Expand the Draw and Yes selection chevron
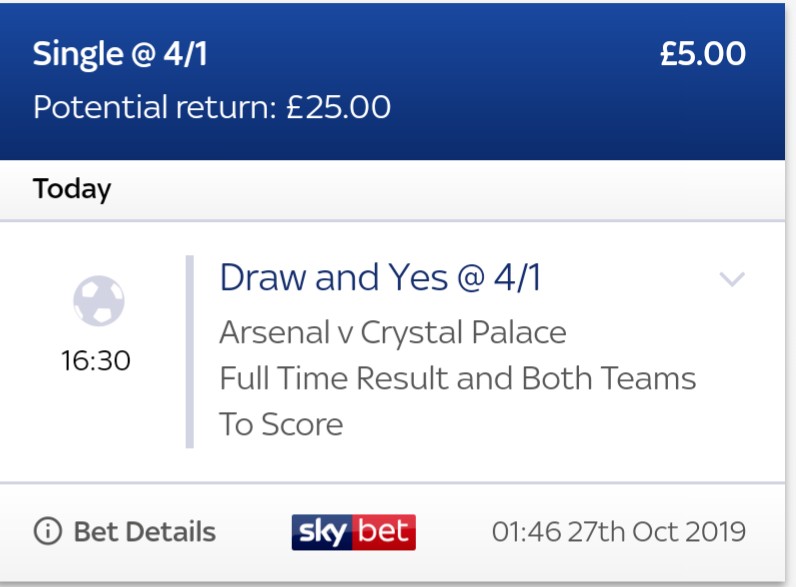Image resolution: width=796 pixels, height=587 pixels. [732, 278]
